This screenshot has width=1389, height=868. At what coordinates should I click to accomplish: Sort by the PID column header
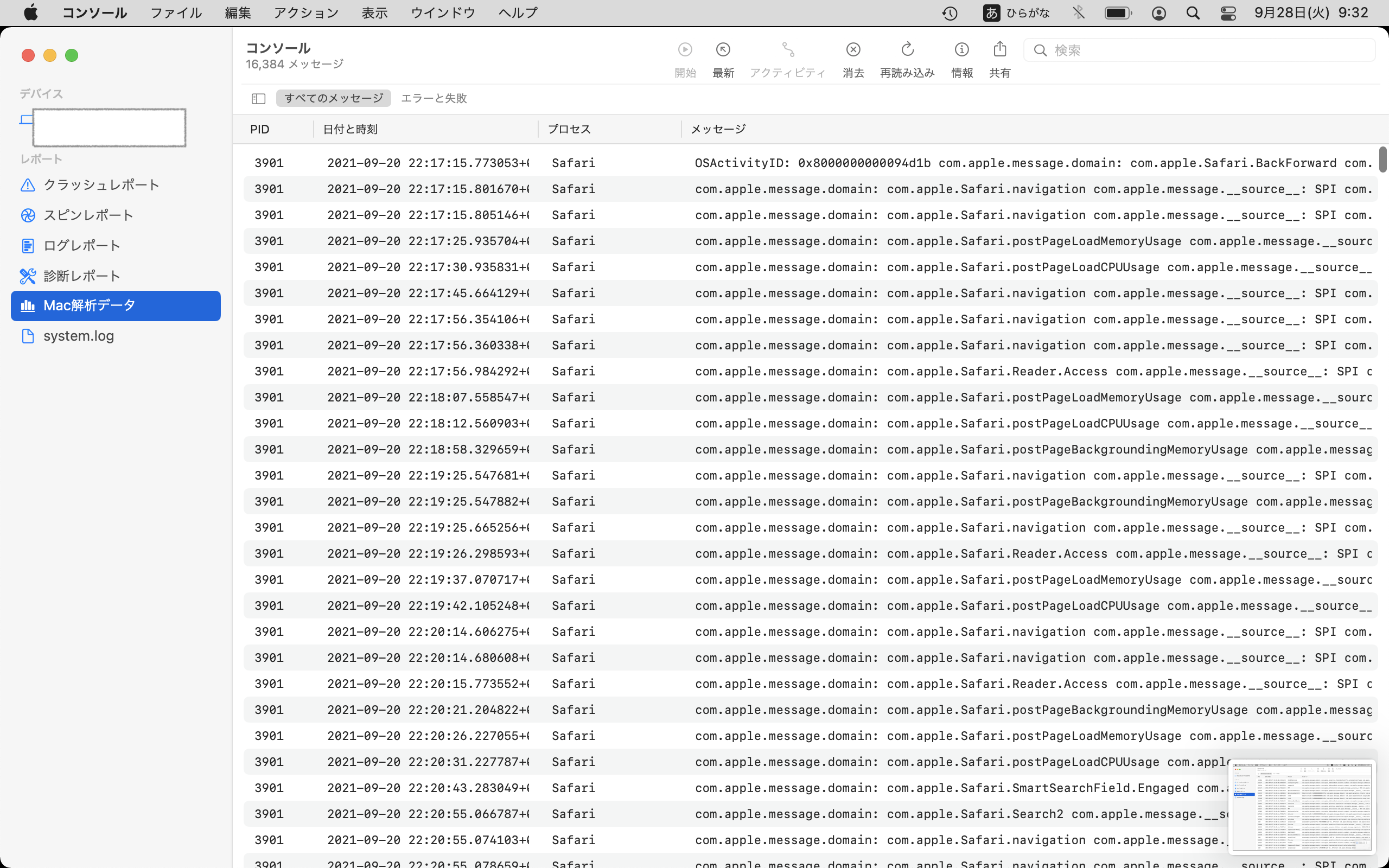pyautogui.click(x=259, y=129)
